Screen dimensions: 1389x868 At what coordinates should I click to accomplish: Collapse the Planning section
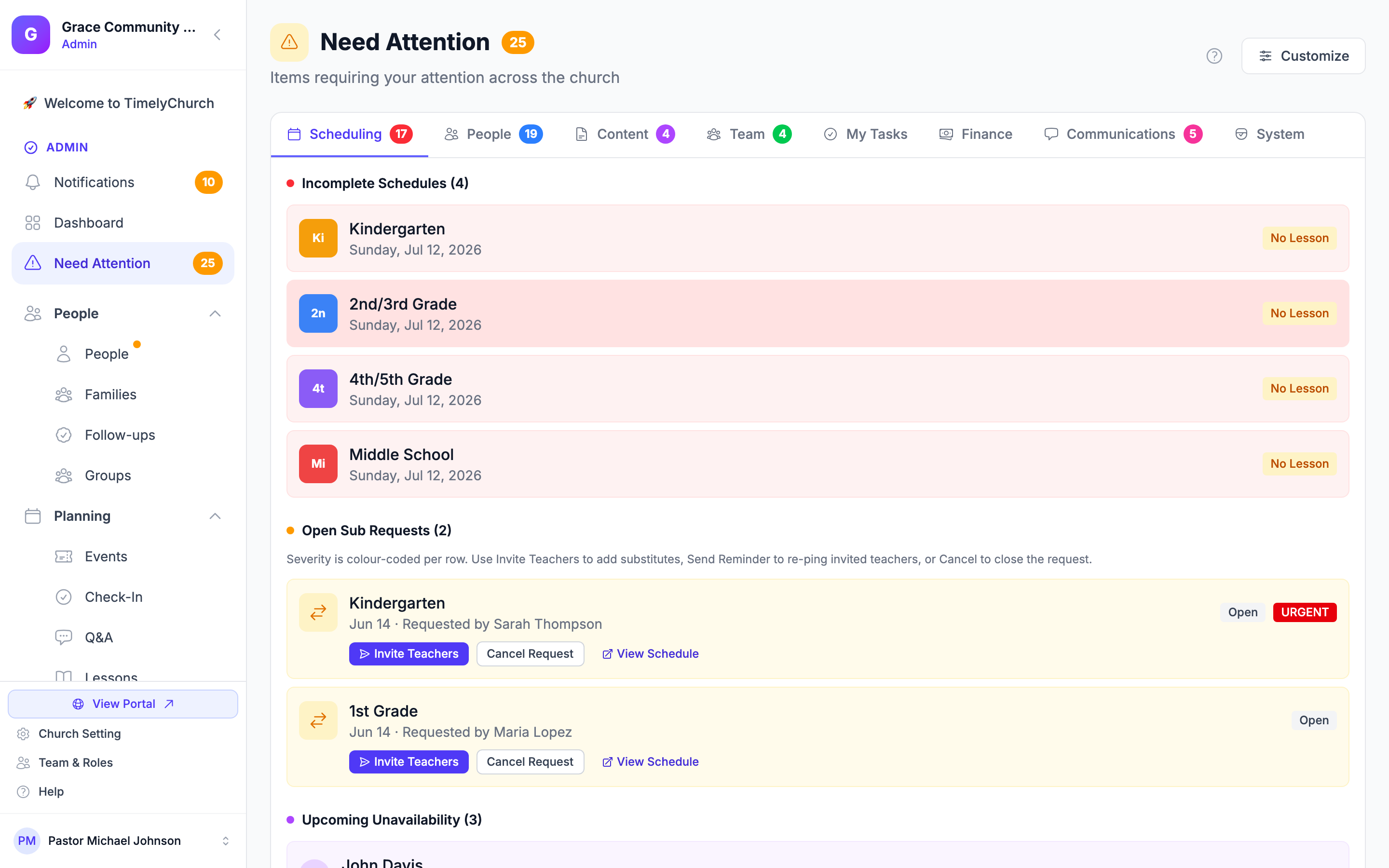[123, 516]
